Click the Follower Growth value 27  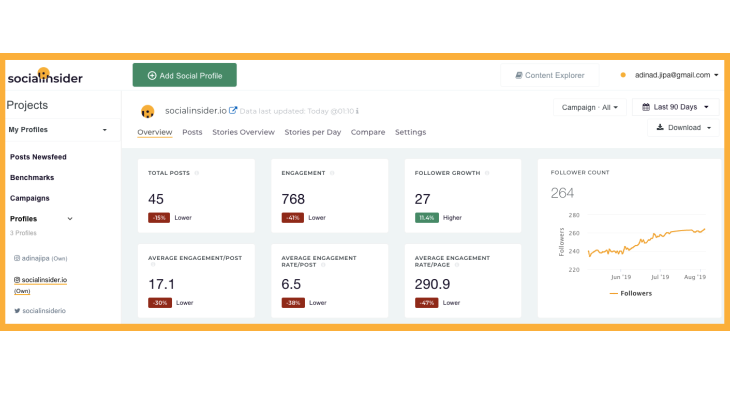point(422,199)
